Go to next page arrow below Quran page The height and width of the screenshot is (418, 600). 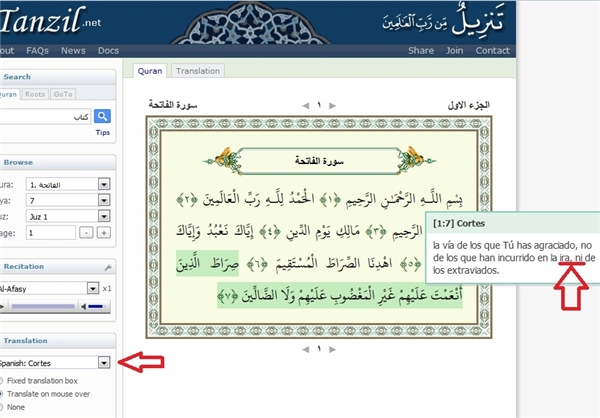[333, 349]
